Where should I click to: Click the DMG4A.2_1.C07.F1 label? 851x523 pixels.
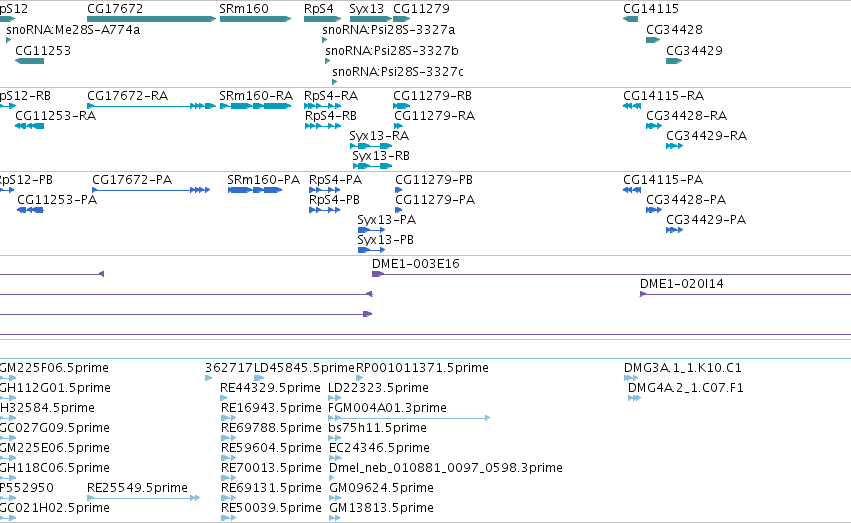tap(686, 388)
